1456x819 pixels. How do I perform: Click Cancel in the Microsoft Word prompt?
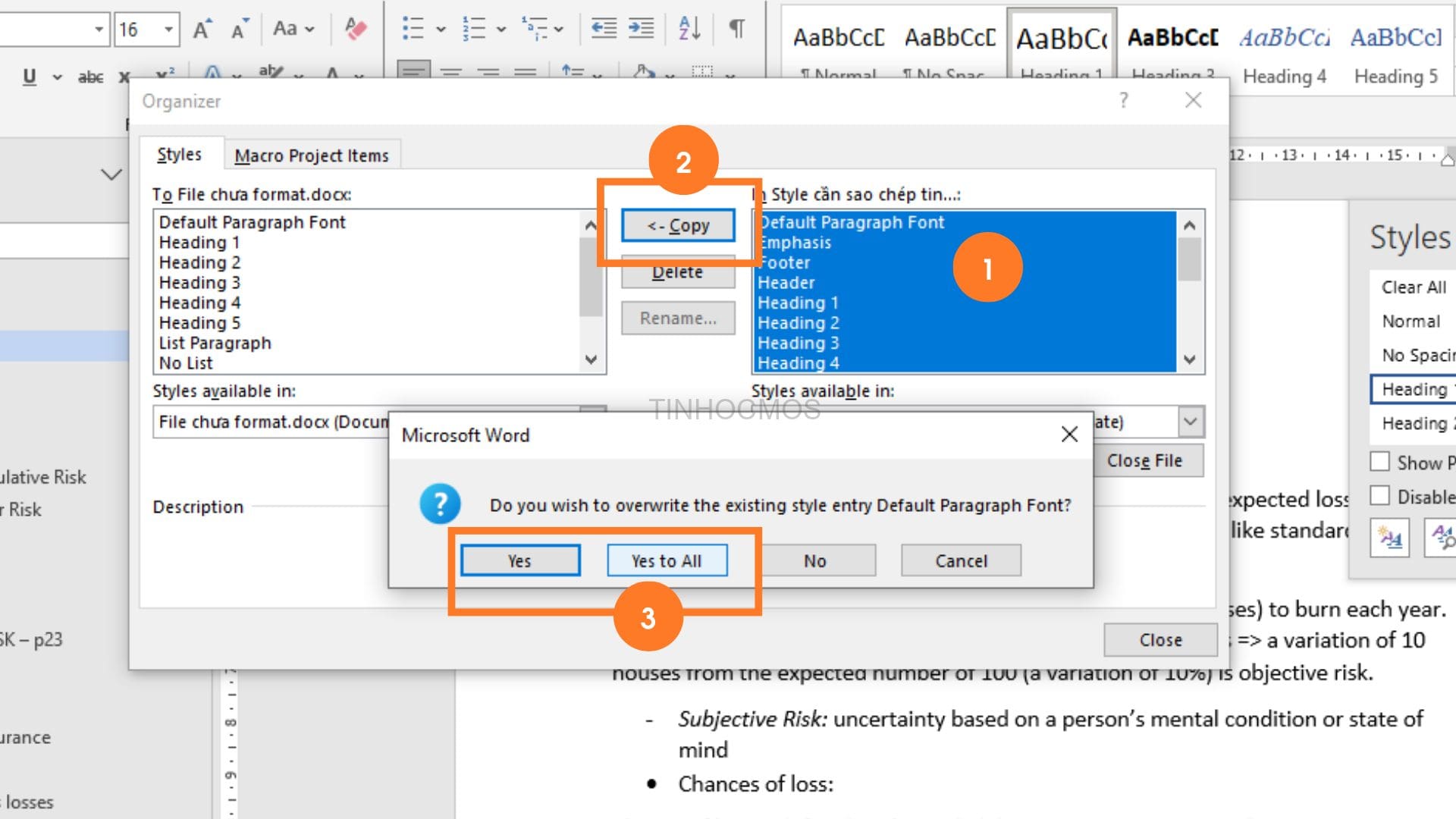[x=961, y=560]
